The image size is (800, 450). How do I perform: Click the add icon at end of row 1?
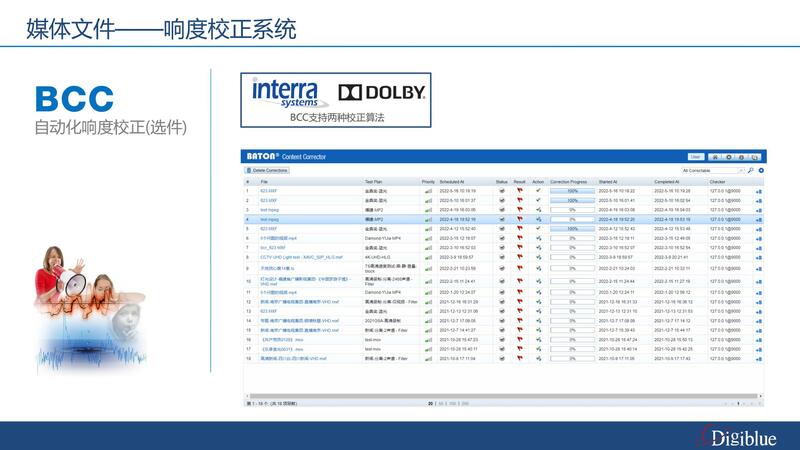[758, 190]
